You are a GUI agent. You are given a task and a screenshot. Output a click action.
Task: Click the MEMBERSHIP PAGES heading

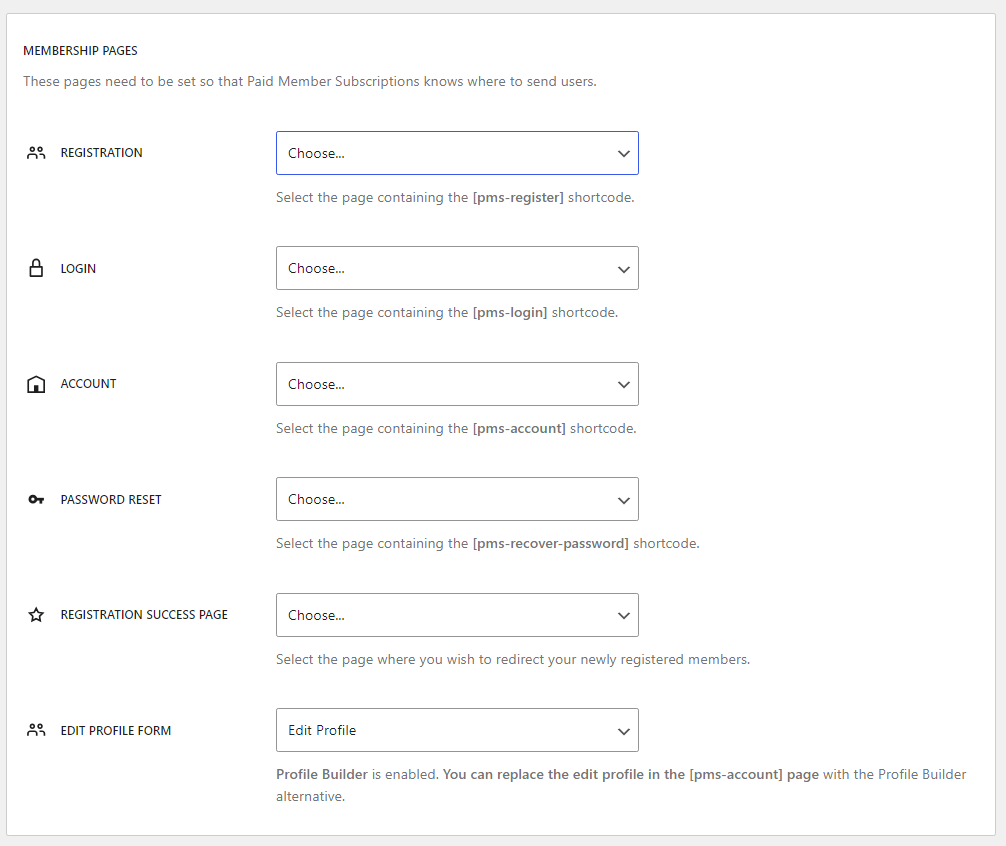80,51
